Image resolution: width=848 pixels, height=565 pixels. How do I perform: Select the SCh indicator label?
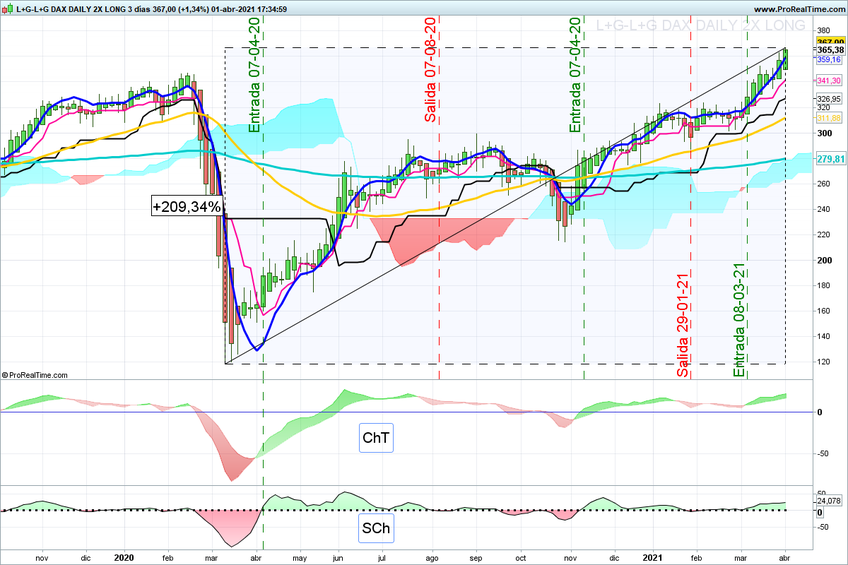tap(376, 528)
